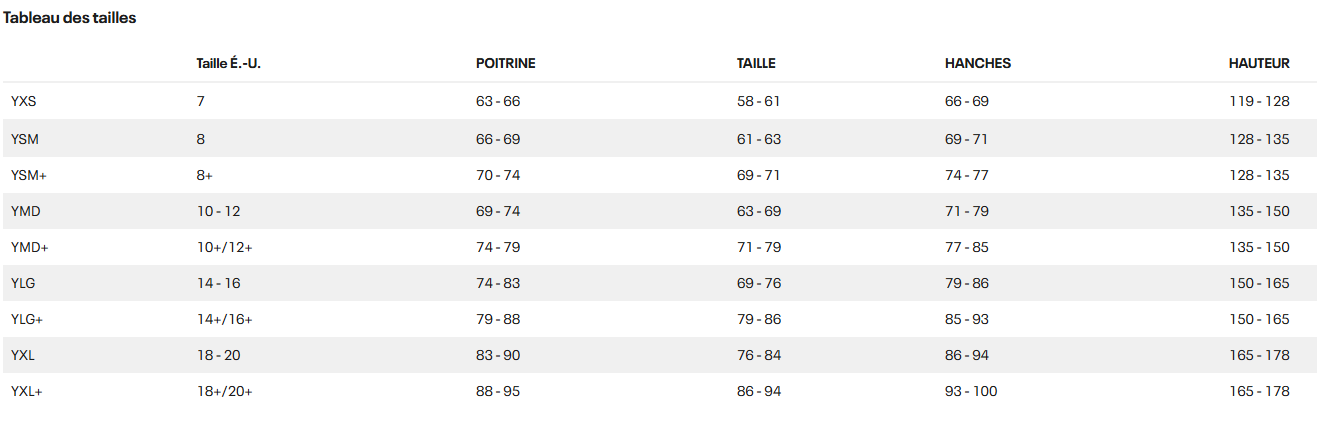
Task: Select the YLG+ row label
Action: pos(29,319)
